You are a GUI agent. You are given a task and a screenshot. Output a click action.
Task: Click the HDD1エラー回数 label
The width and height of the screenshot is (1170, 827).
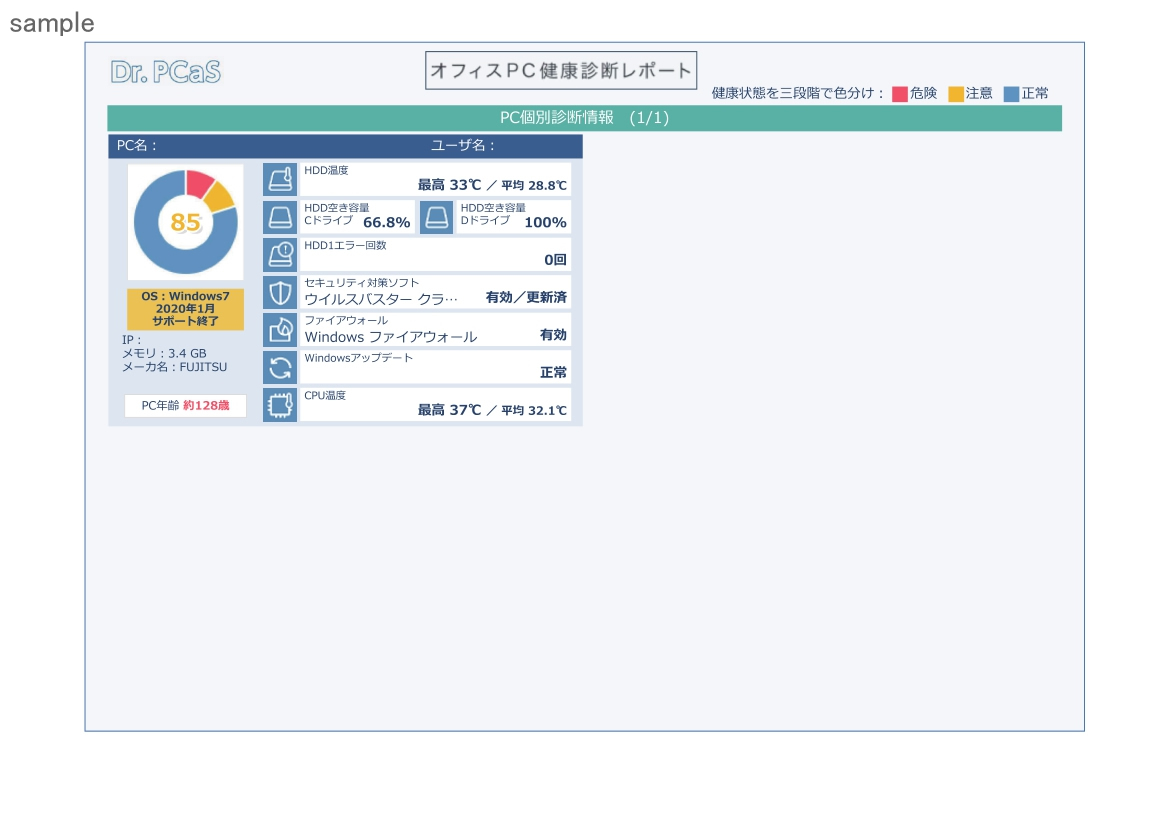click(345, 246)
